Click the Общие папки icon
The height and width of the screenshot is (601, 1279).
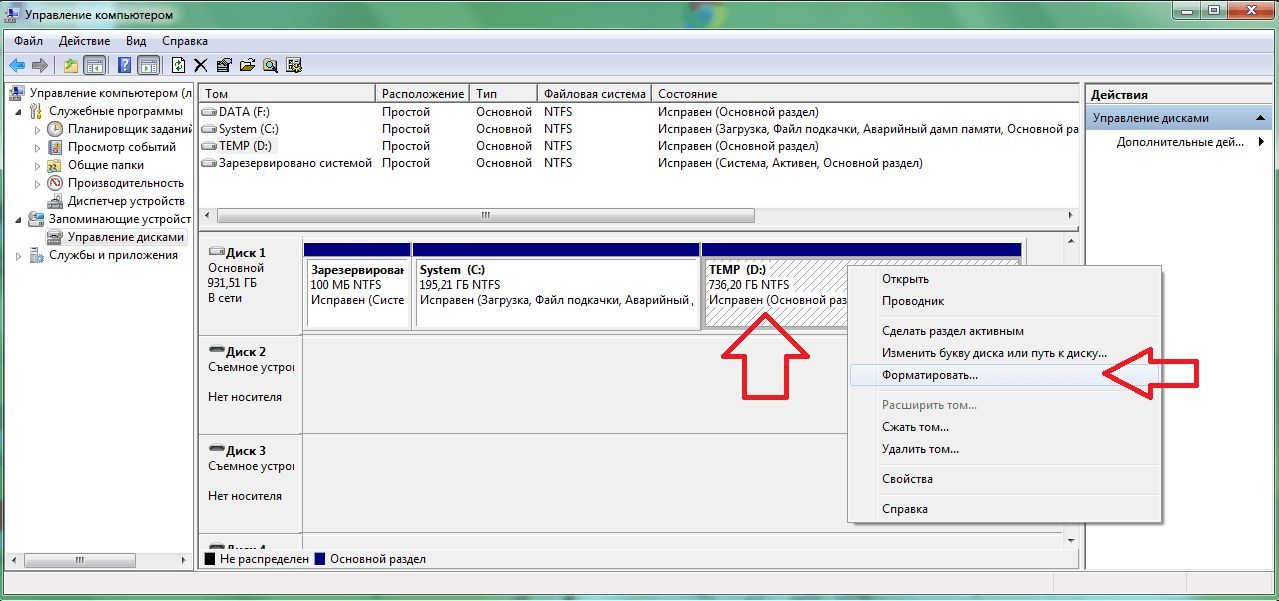(55, 165)
